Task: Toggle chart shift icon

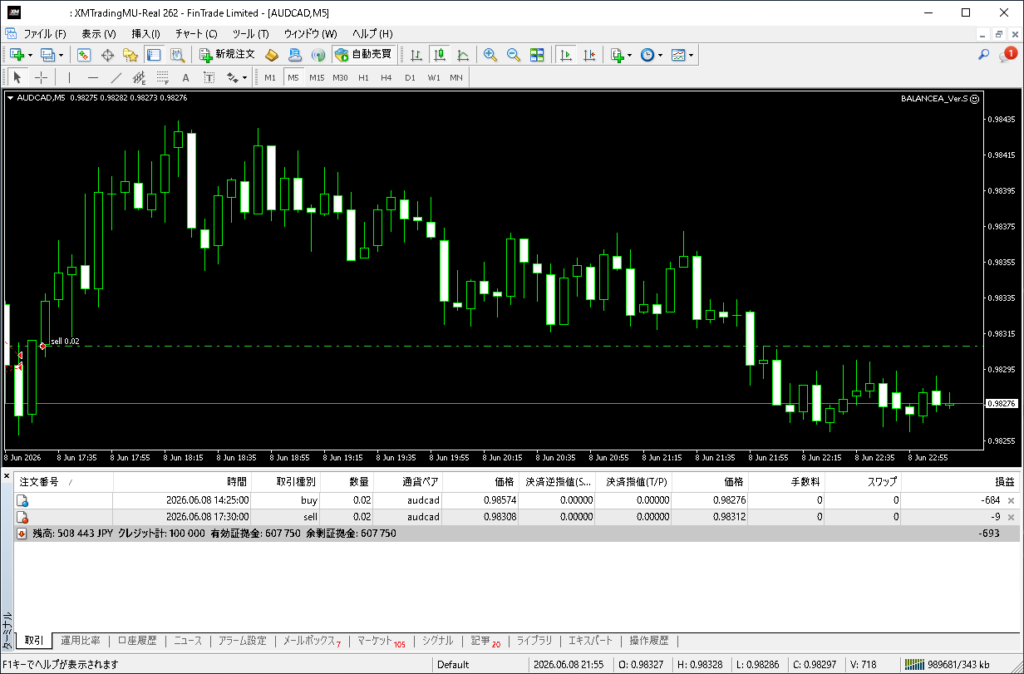Action: click(x=590, y=56)
